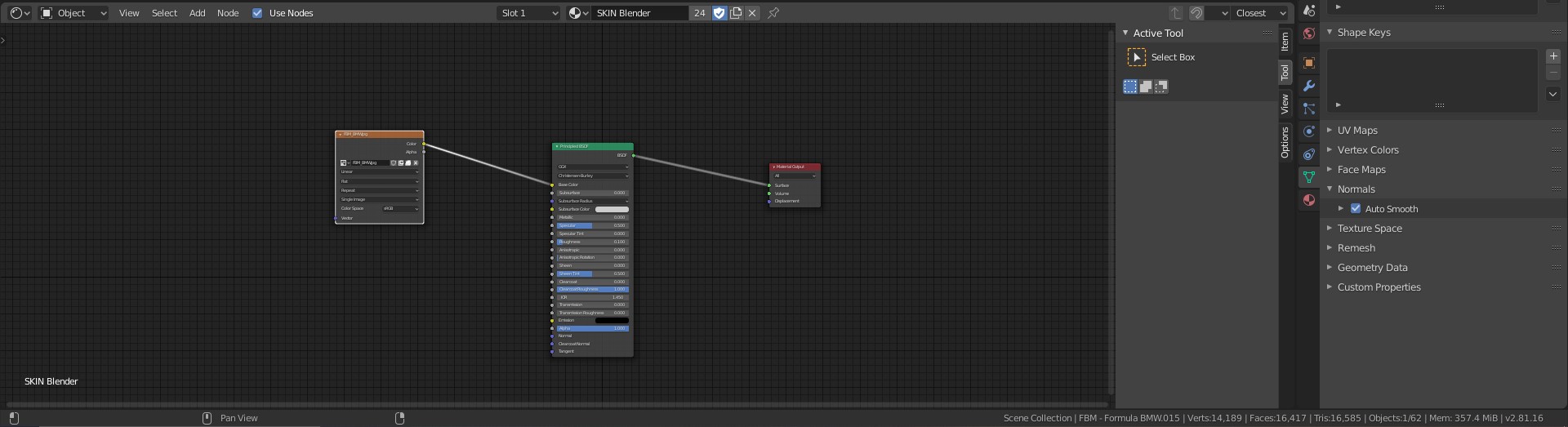
Task: Select the Principled BSDF node header
Action: tap(593, 146)
